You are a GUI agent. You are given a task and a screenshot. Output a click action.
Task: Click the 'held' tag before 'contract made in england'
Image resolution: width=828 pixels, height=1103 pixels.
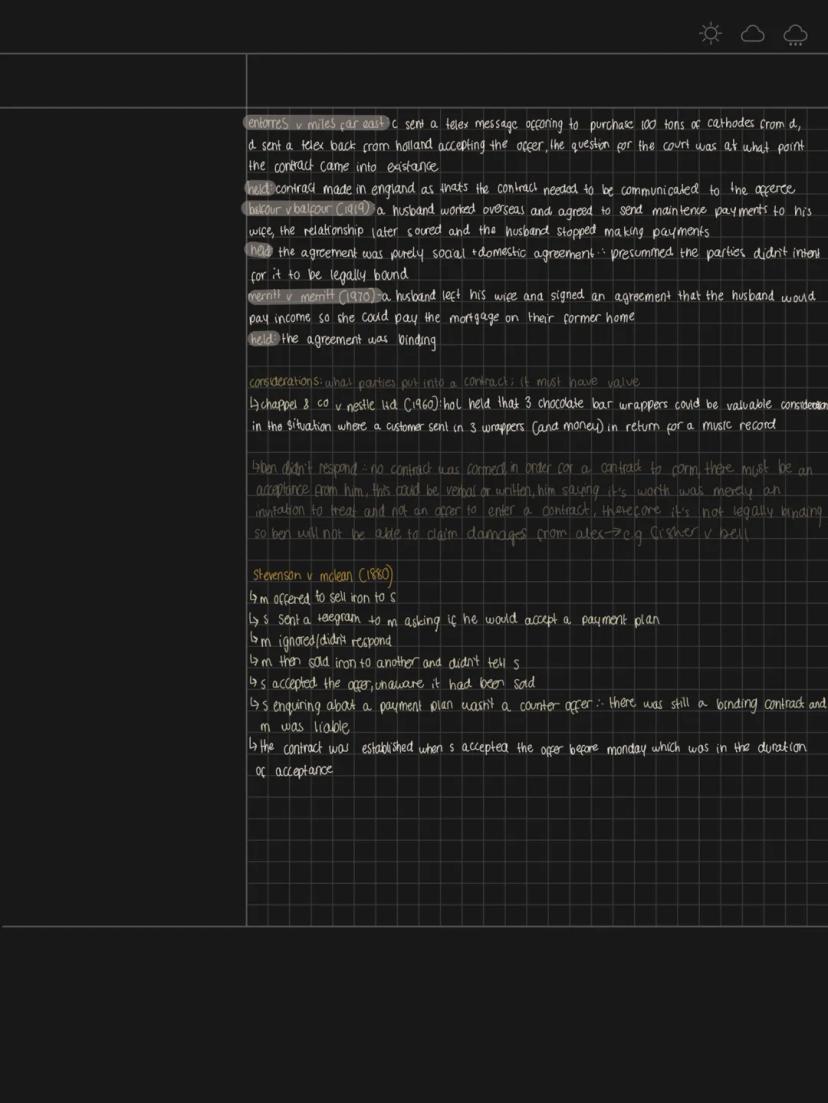260,189
